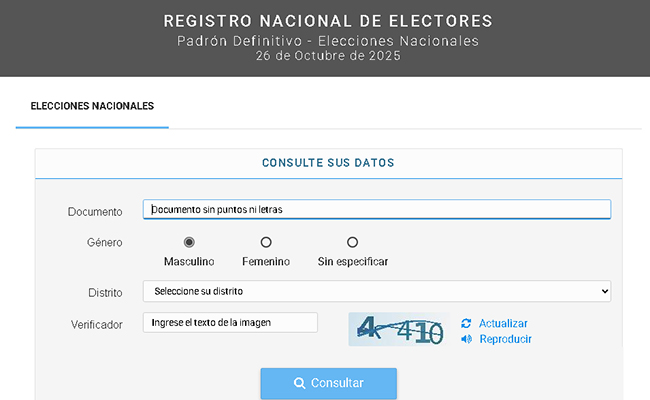Choose the Femenino gender radio button
This screenshot has width=650, height=400.
point(266,242)
